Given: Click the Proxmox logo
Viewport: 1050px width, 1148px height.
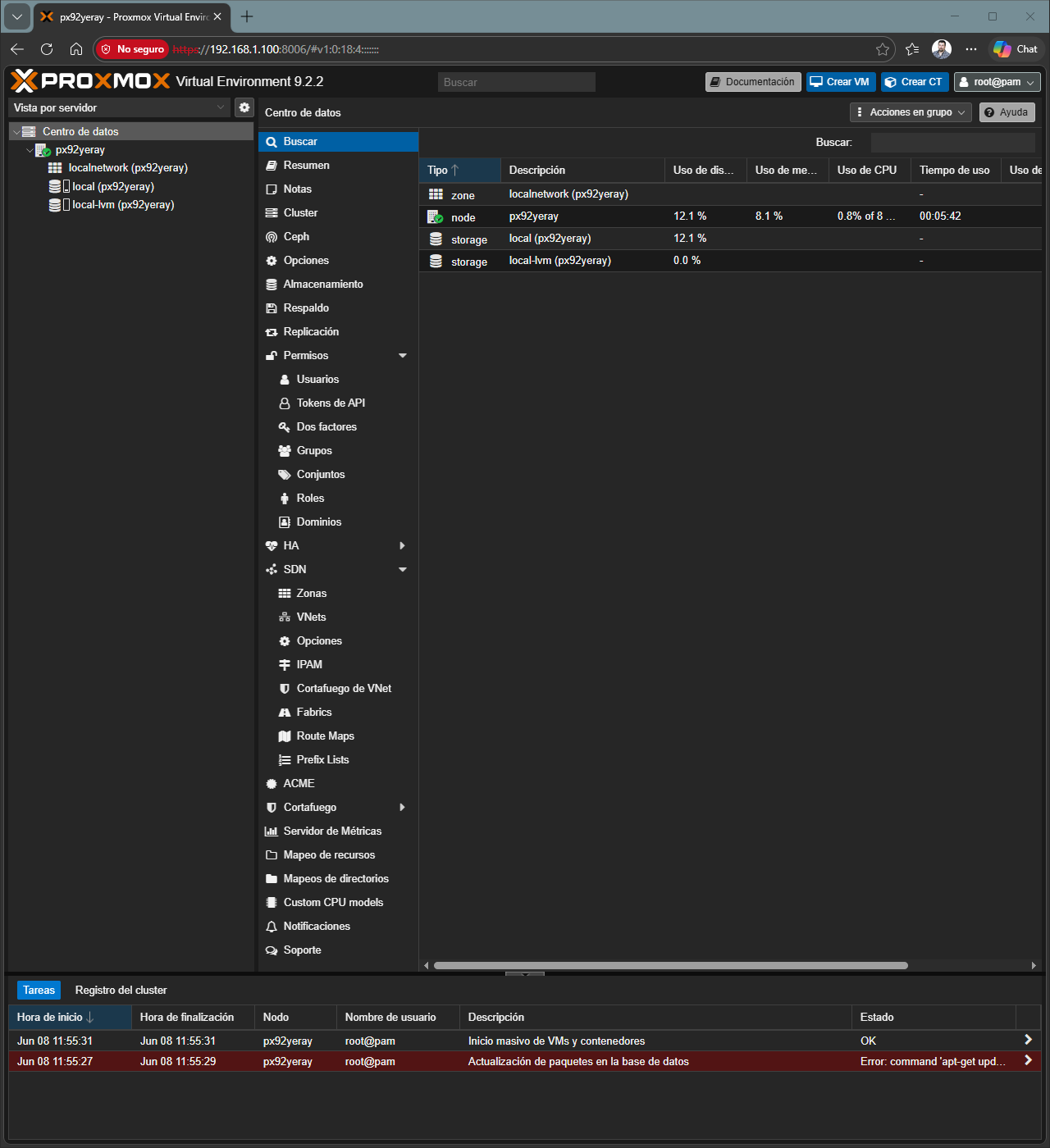Looking at the screenshot, I should (x=90, y=81).
